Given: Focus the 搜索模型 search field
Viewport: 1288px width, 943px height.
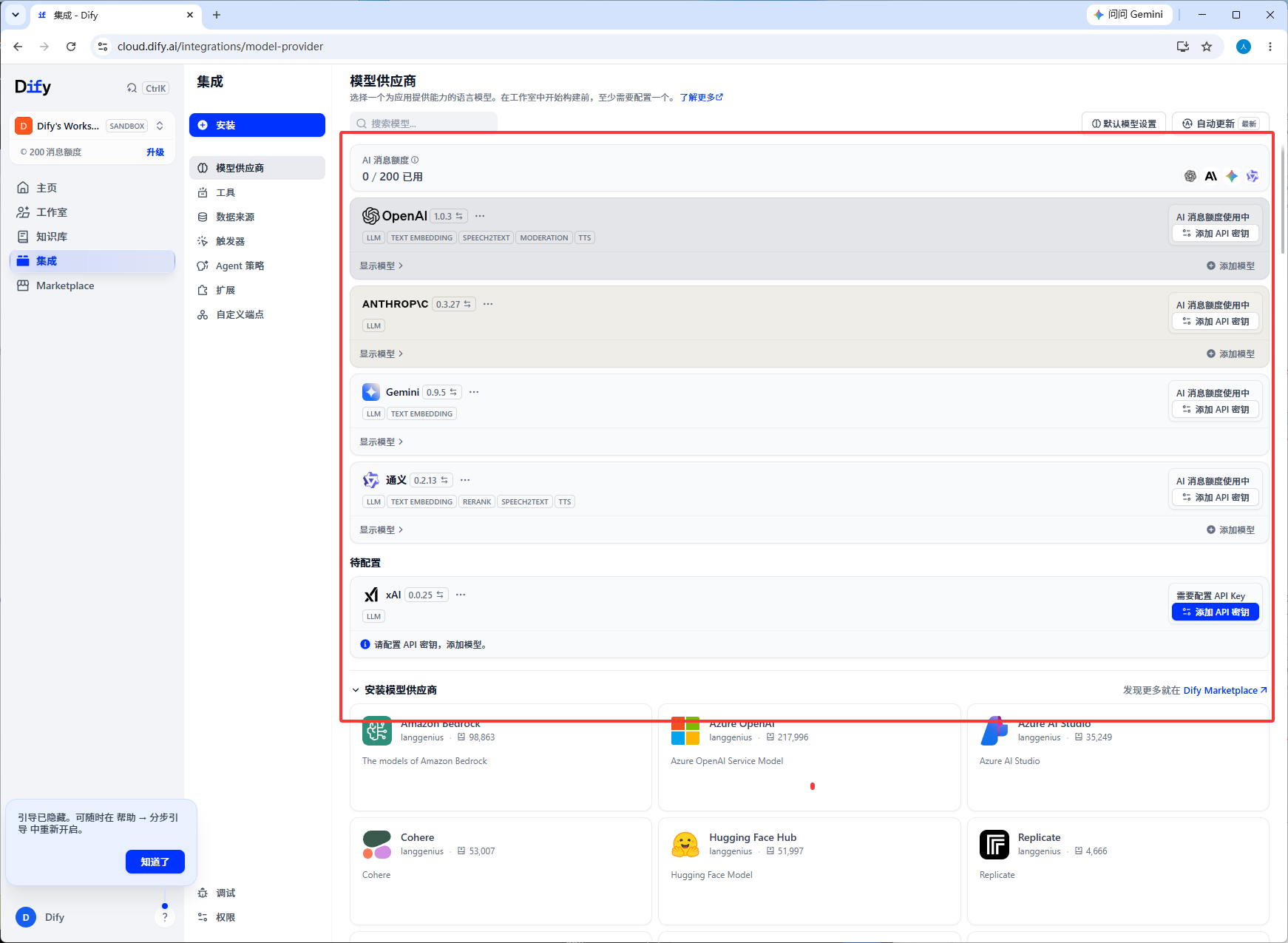Looking at the screenshot, I should 424,124.
